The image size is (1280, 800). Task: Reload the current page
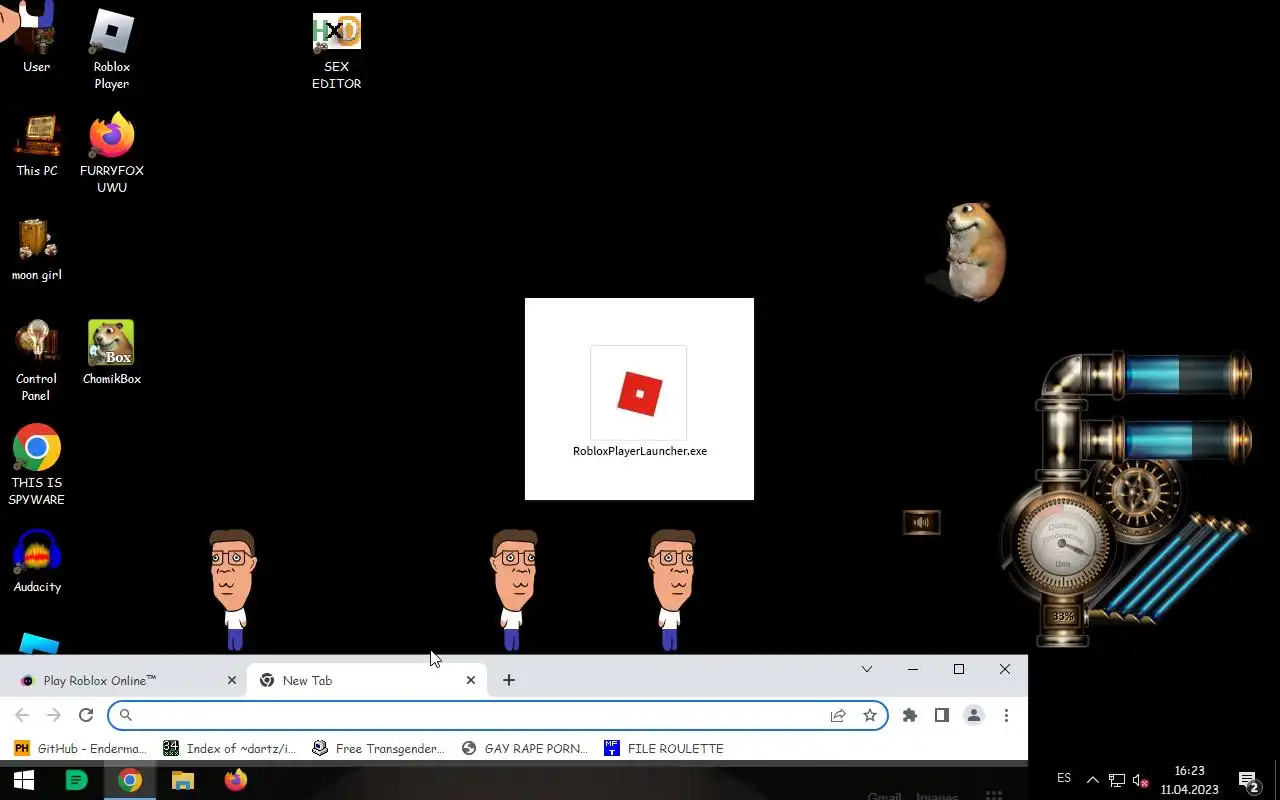pos(86,715)
